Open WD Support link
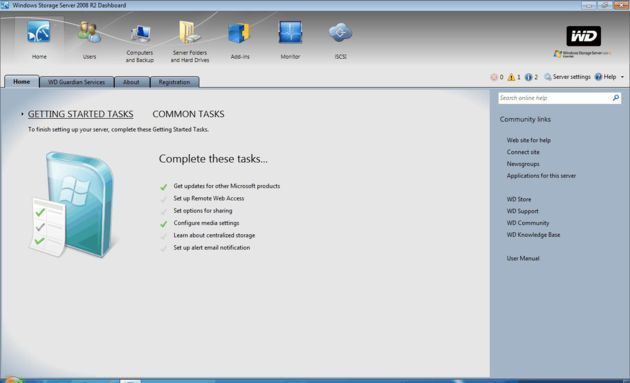Screen dimensions: 630x383 point(522,211)
